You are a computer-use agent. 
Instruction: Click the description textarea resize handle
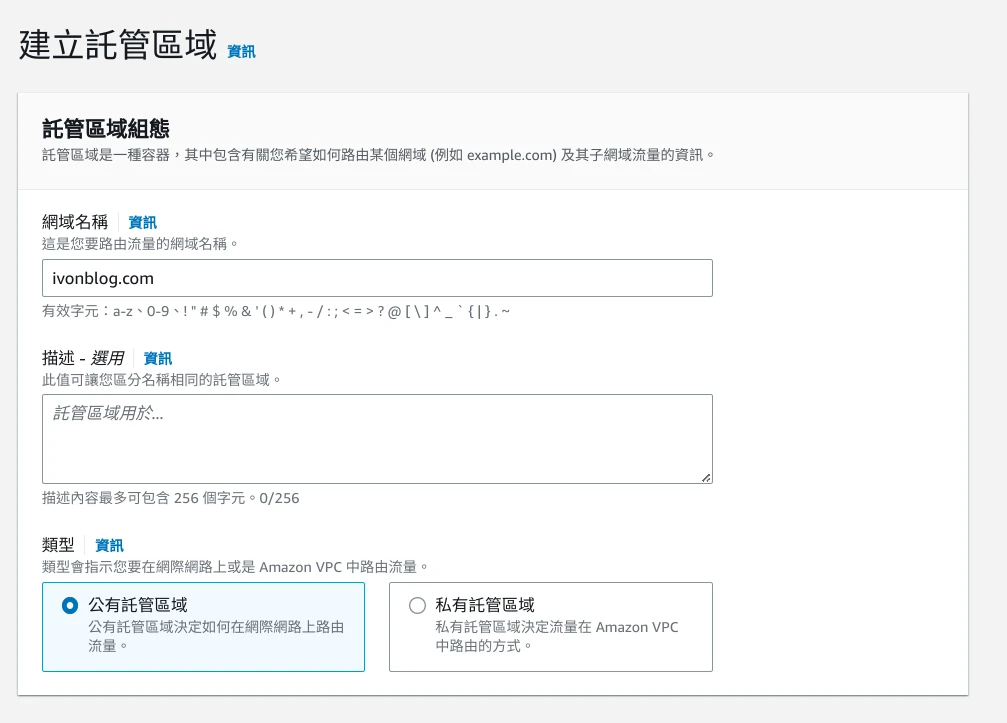(706, 478)
